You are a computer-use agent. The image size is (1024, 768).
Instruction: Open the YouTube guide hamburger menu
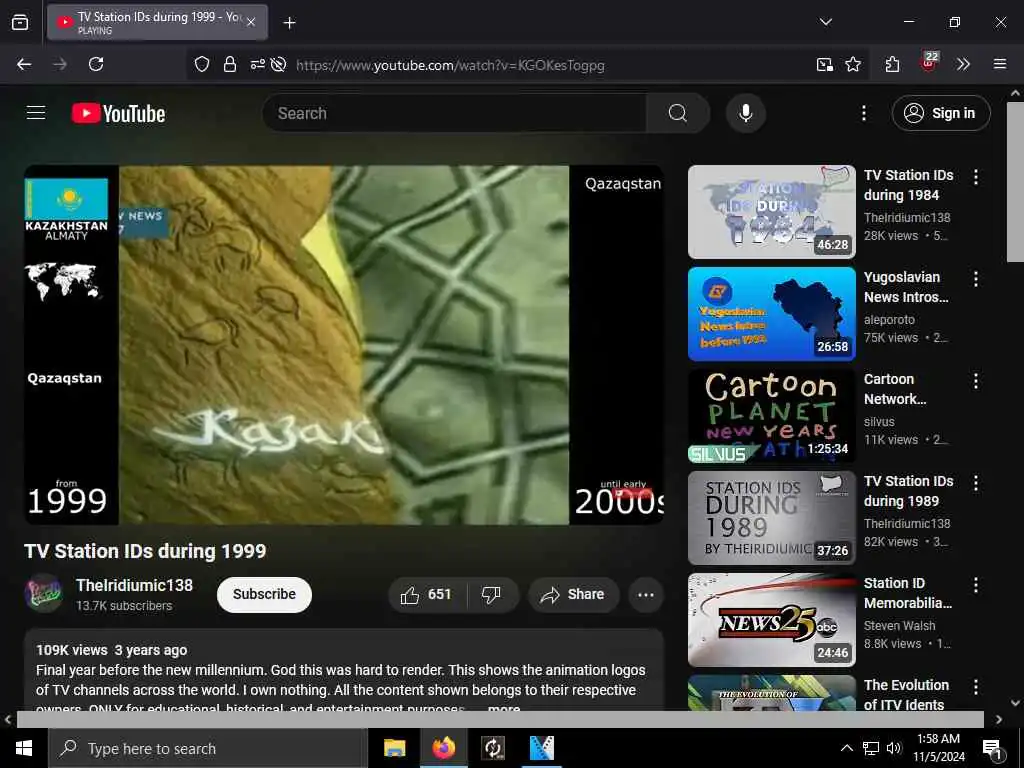coord(36,113)
